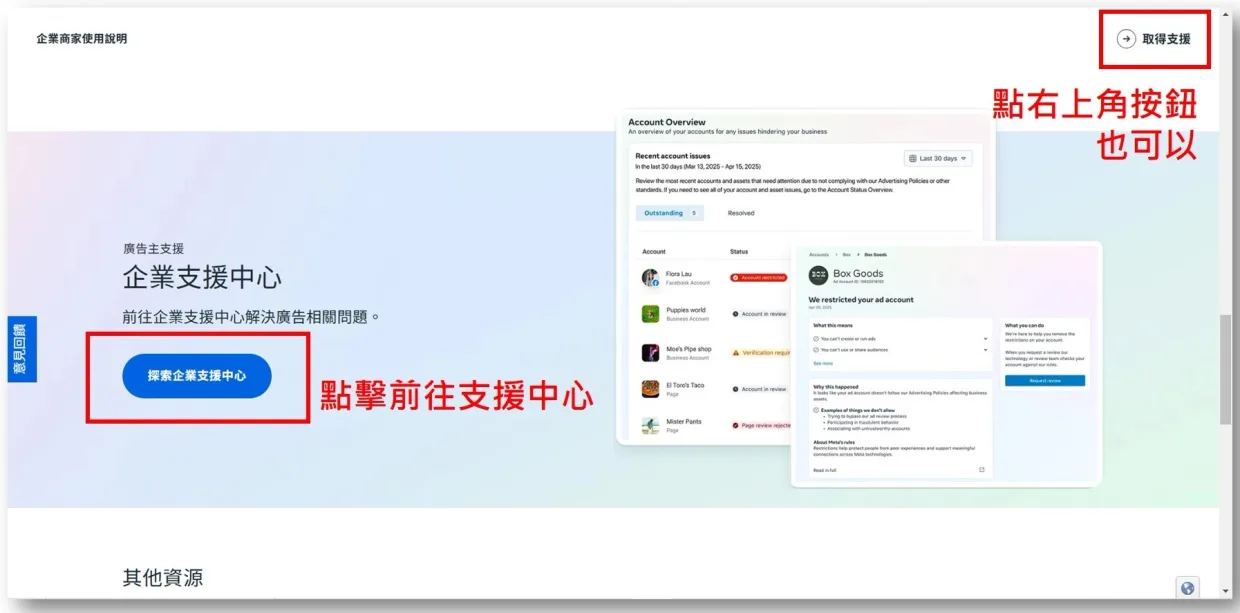Click the 前往企業支援中心解決廣告相關問題 sentence
This screenshot has height=613, width=1240.
[252, 316]
